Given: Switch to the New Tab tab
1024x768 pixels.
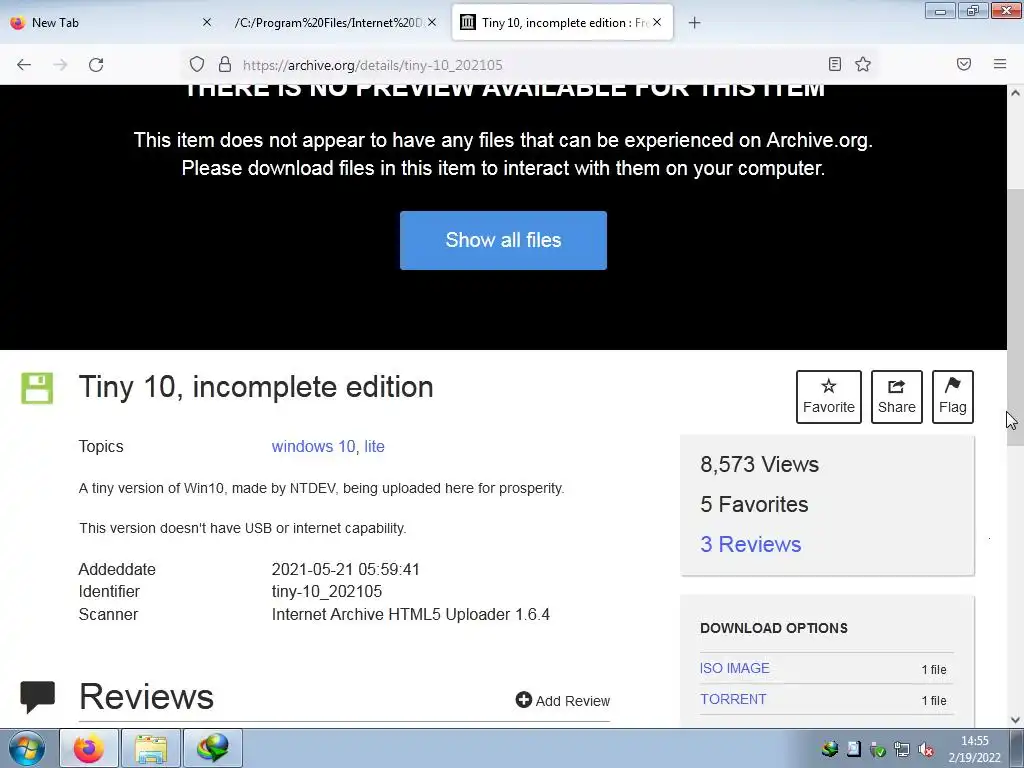Looking at the screenshot, I should (111, 23).
